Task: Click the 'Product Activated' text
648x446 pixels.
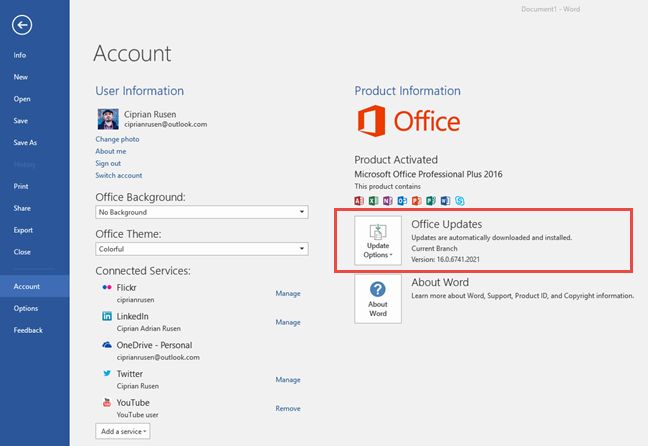Action: point(396,160)
